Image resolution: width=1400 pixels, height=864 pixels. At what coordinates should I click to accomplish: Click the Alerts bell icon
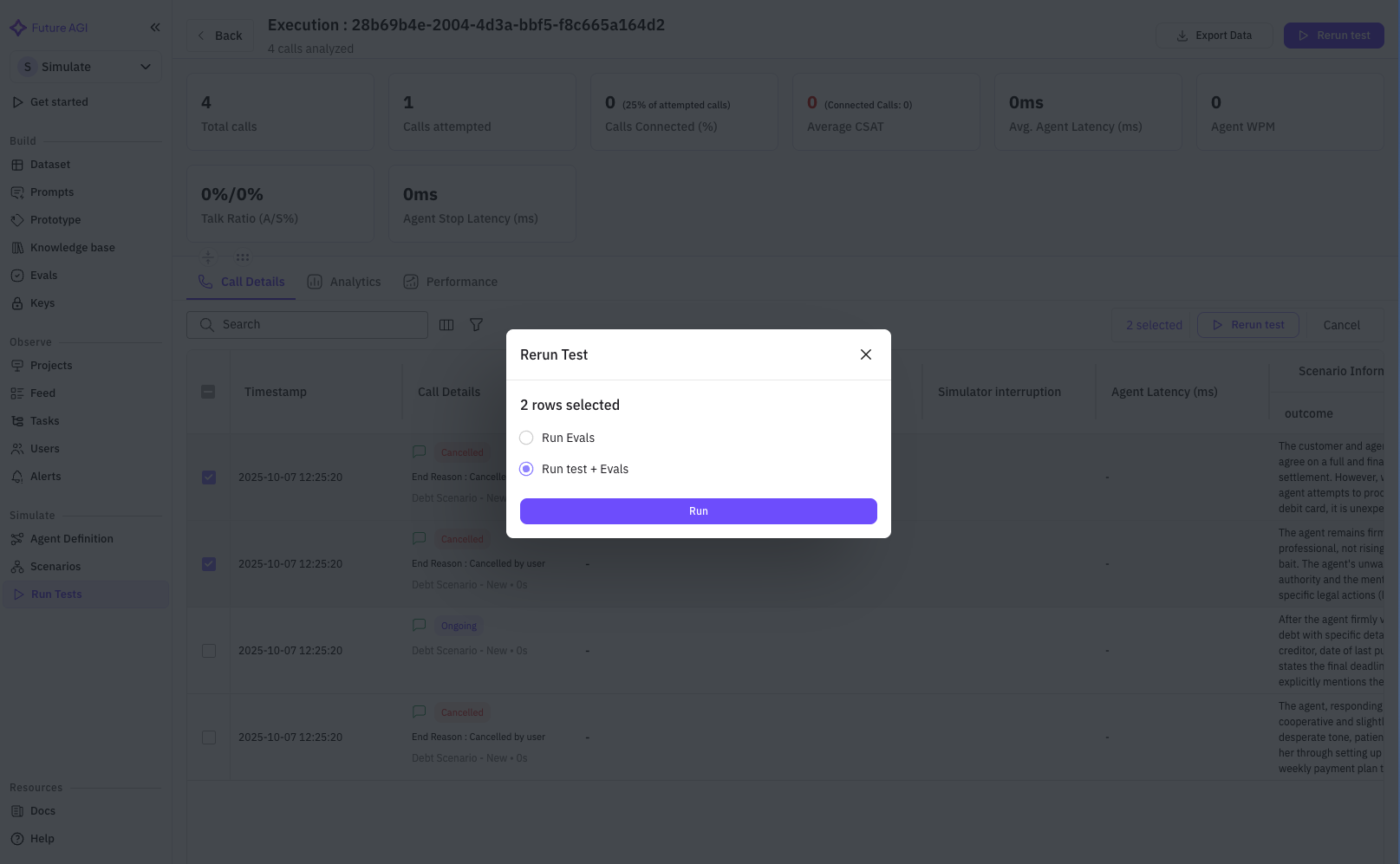tap(17, 477)
